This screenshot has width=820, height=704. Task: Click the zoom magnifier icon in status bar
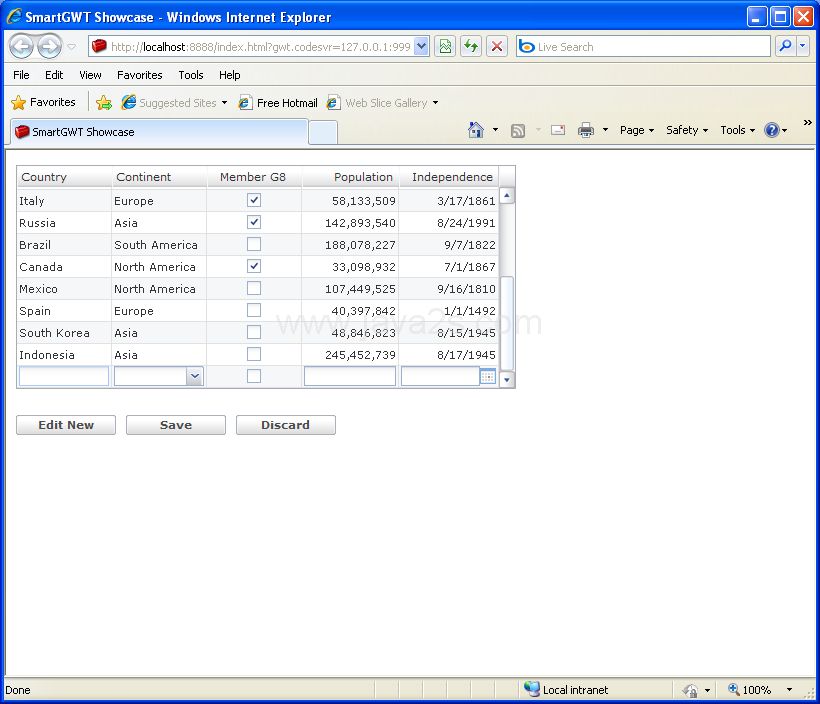pos(734,689)
